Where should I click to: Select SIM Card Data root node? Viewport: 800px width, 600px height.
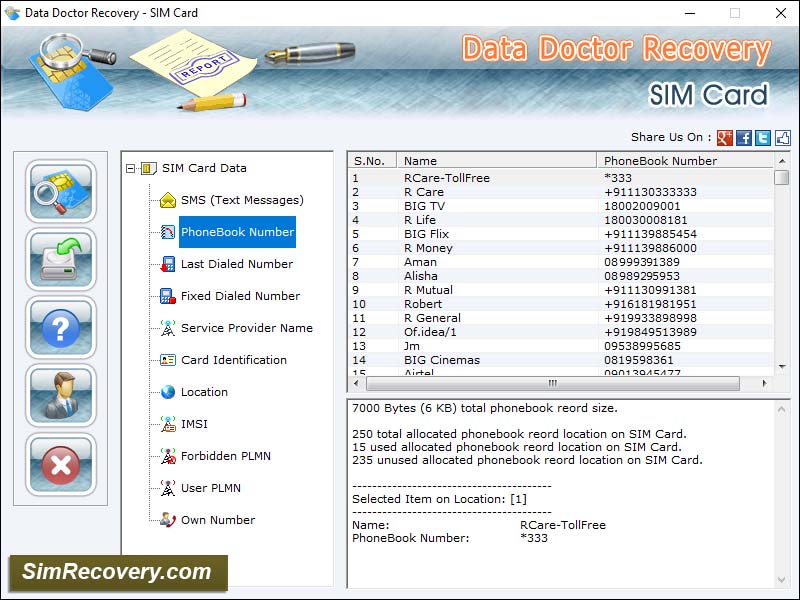[x=204, y=168]
